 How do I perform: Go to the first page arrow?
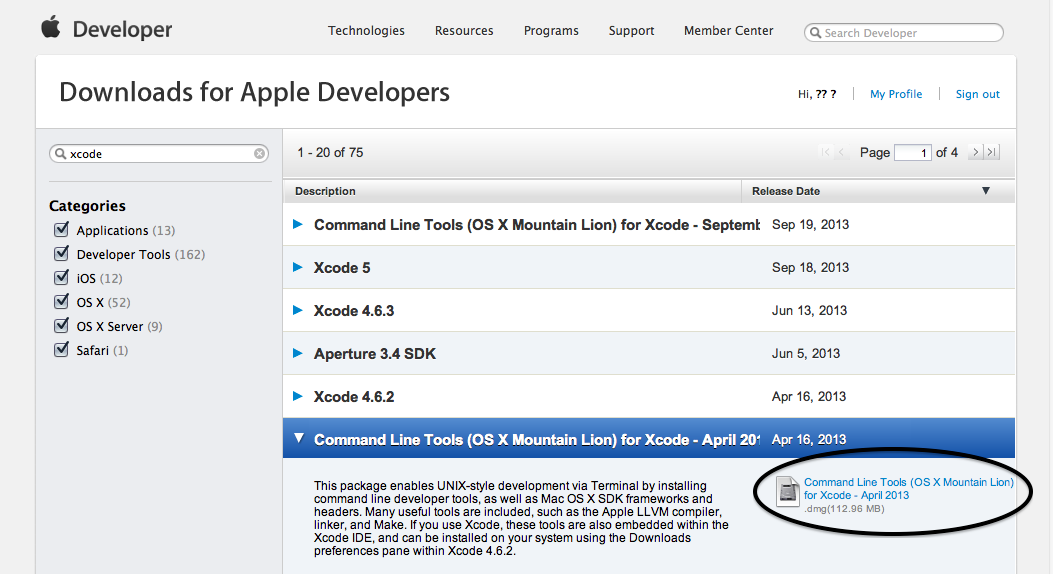825,152
